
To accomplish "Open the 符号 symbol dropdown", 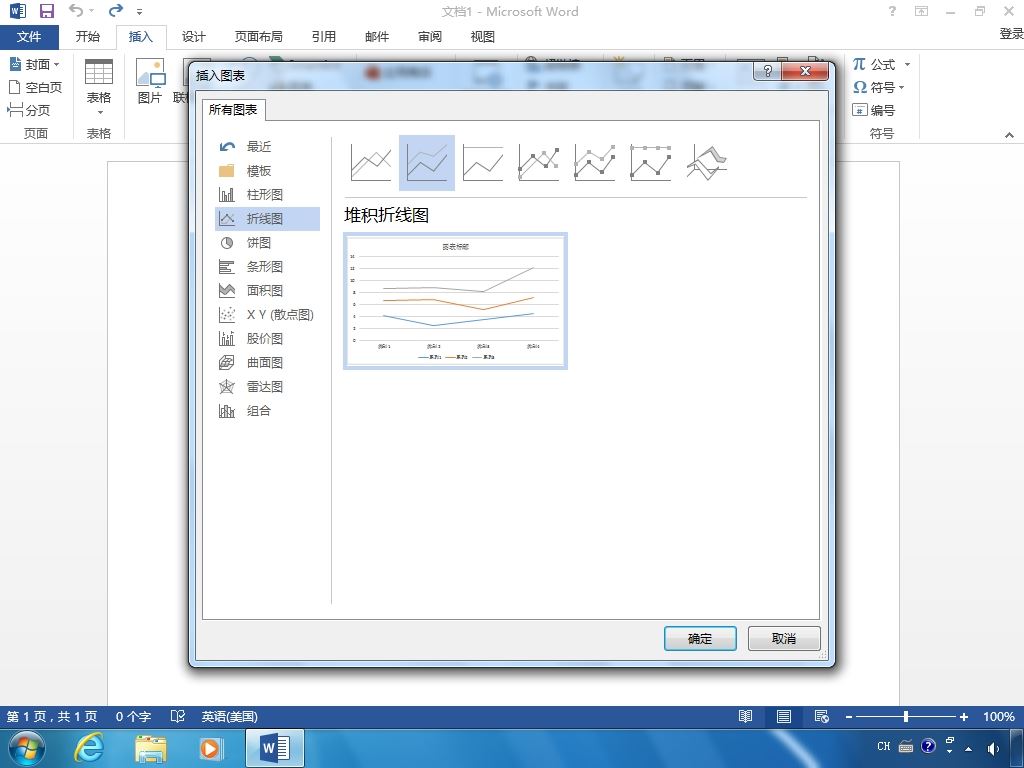I will [x=879, y=87].
